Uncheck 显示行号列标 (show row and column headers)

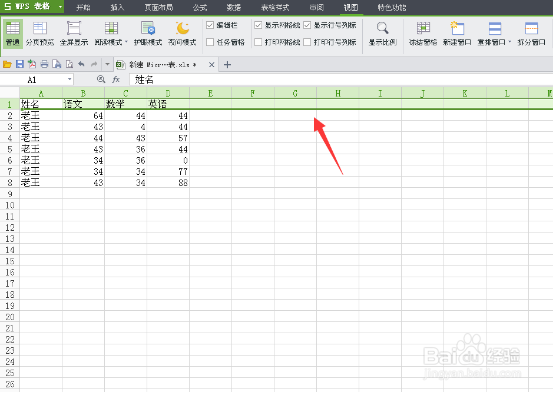click(x=307, y=25)
